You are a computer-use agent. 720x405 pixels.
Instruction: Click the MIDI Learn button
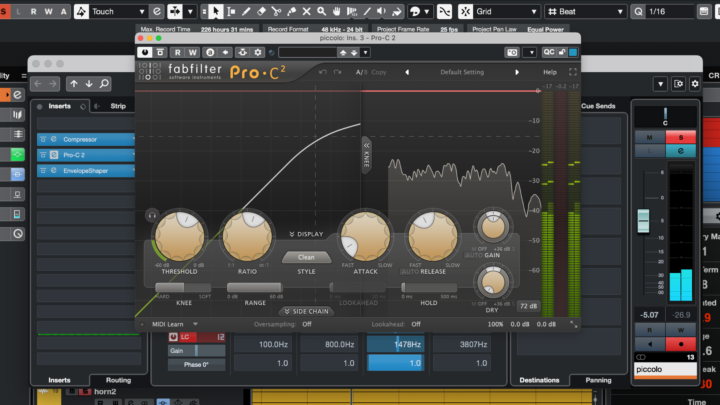tap(174, 324)
